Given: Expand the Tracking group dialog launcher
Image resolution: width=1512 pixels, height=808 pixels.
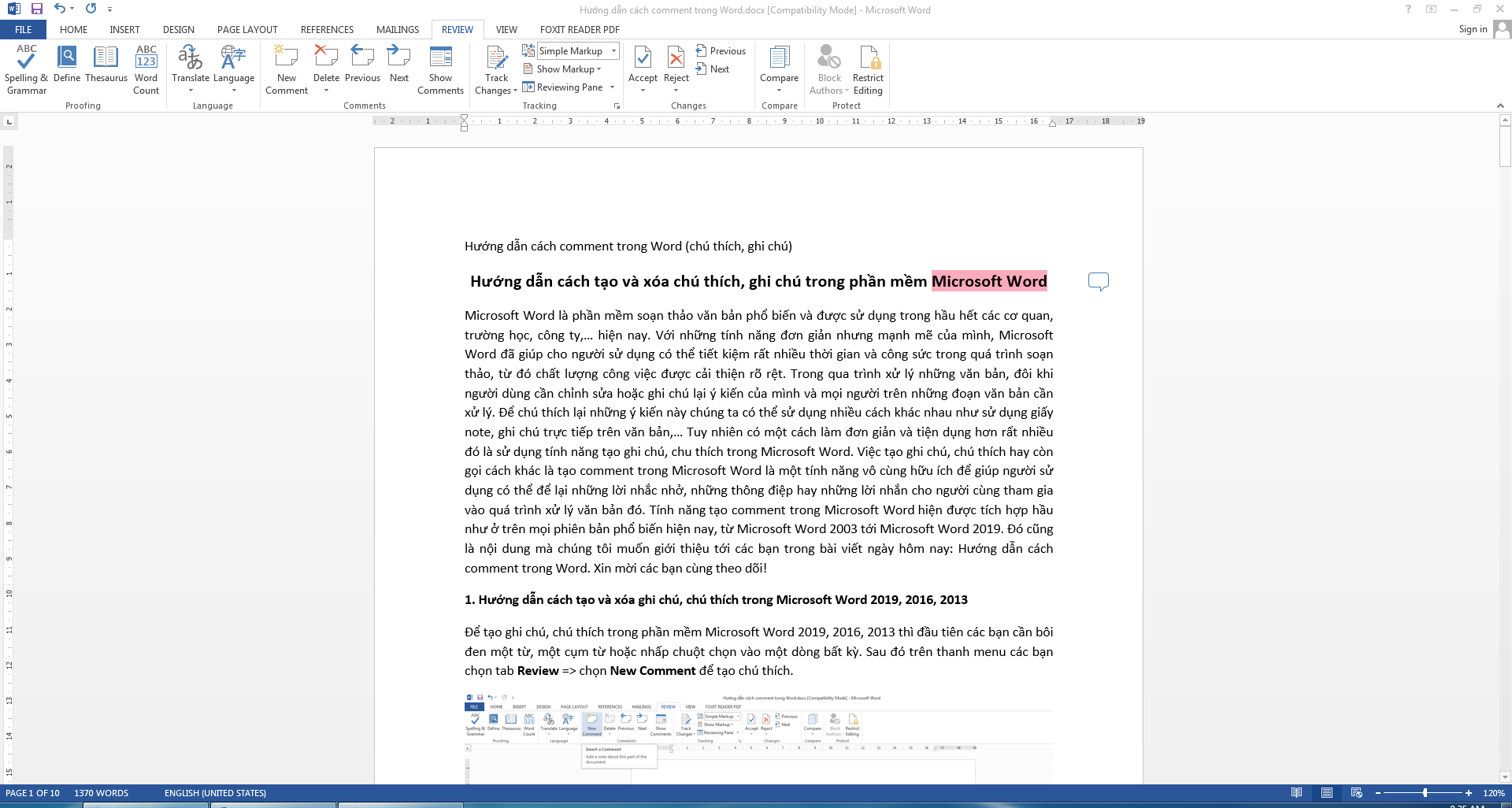Looking at the screenshot, I should point(617,106).
